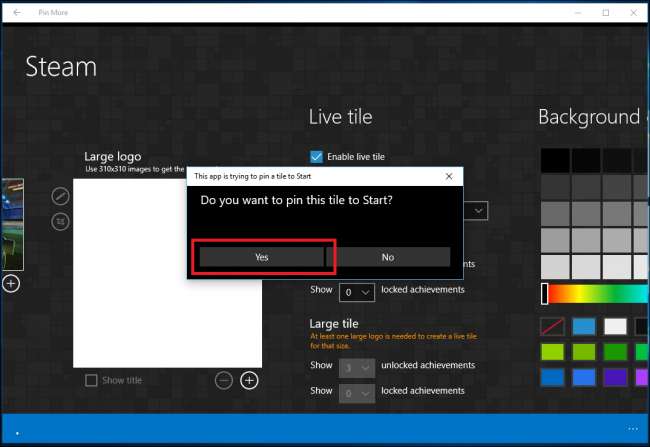Click the Large tile warning text in orange
Screen dimensions: 650x447
[393, 340]
